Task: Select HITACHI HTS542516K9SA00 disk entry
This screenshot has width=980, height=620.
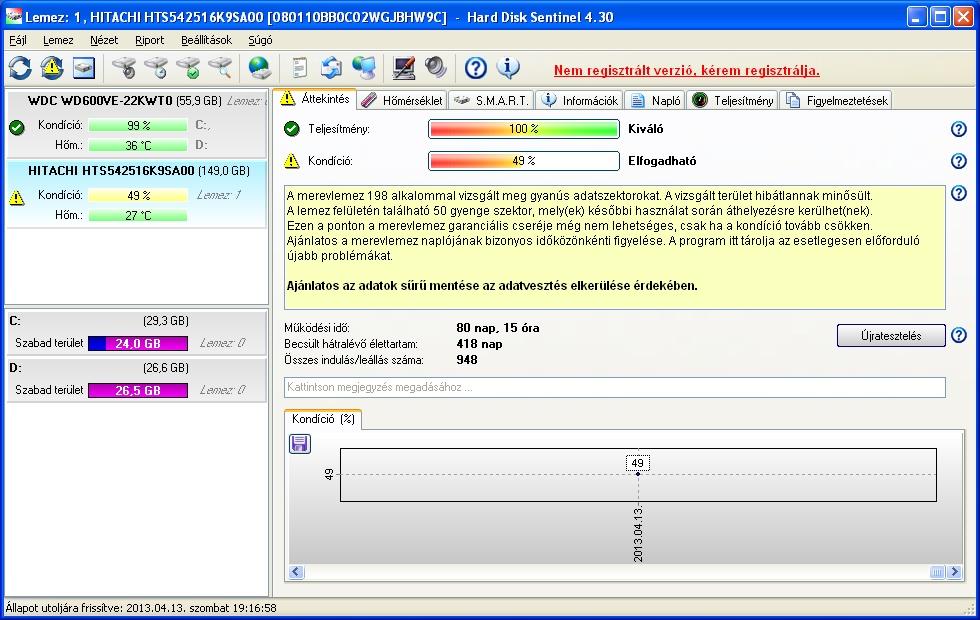Action: (x=136, y=194)
